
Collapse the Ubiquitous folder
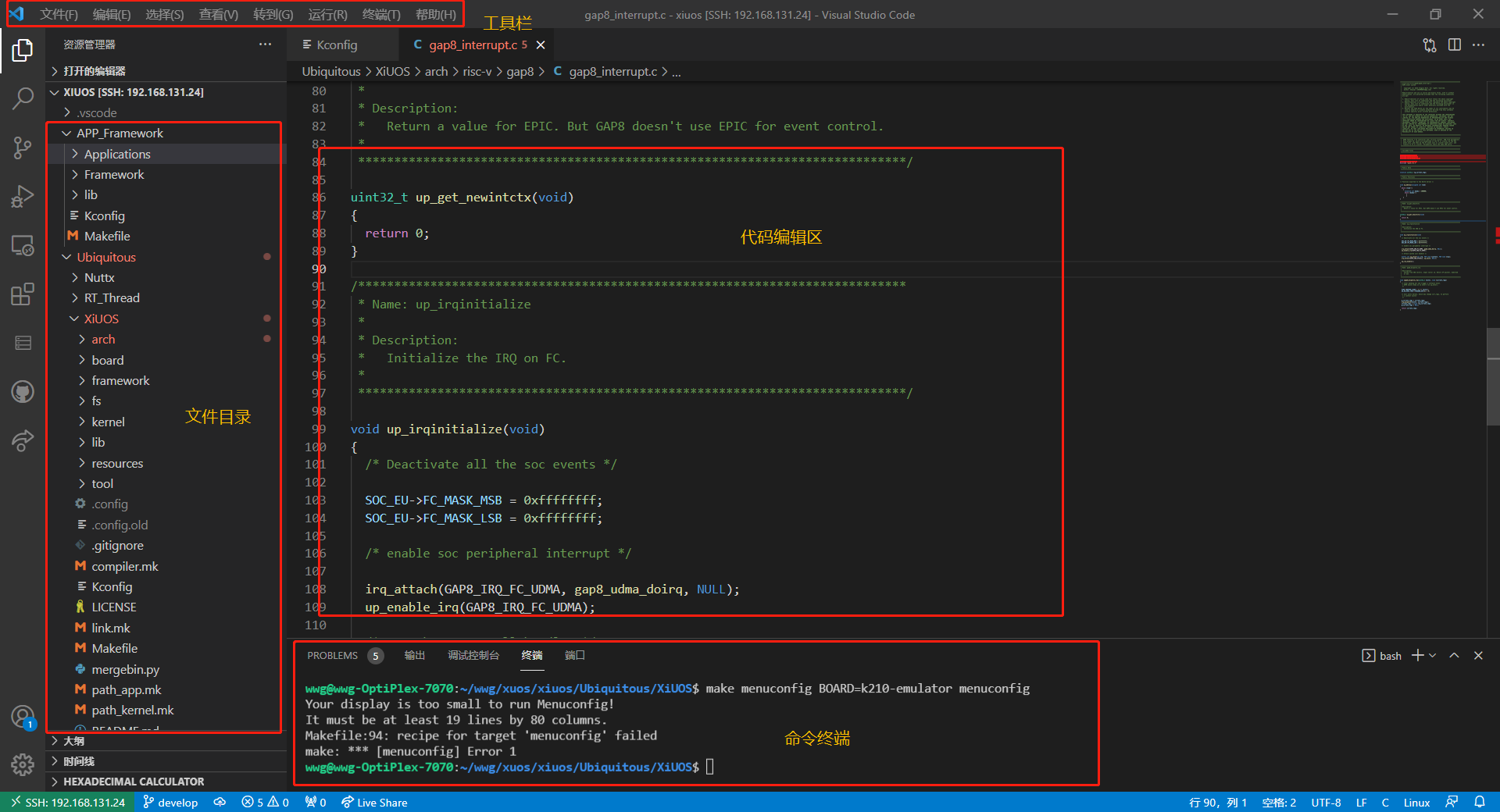166,258
